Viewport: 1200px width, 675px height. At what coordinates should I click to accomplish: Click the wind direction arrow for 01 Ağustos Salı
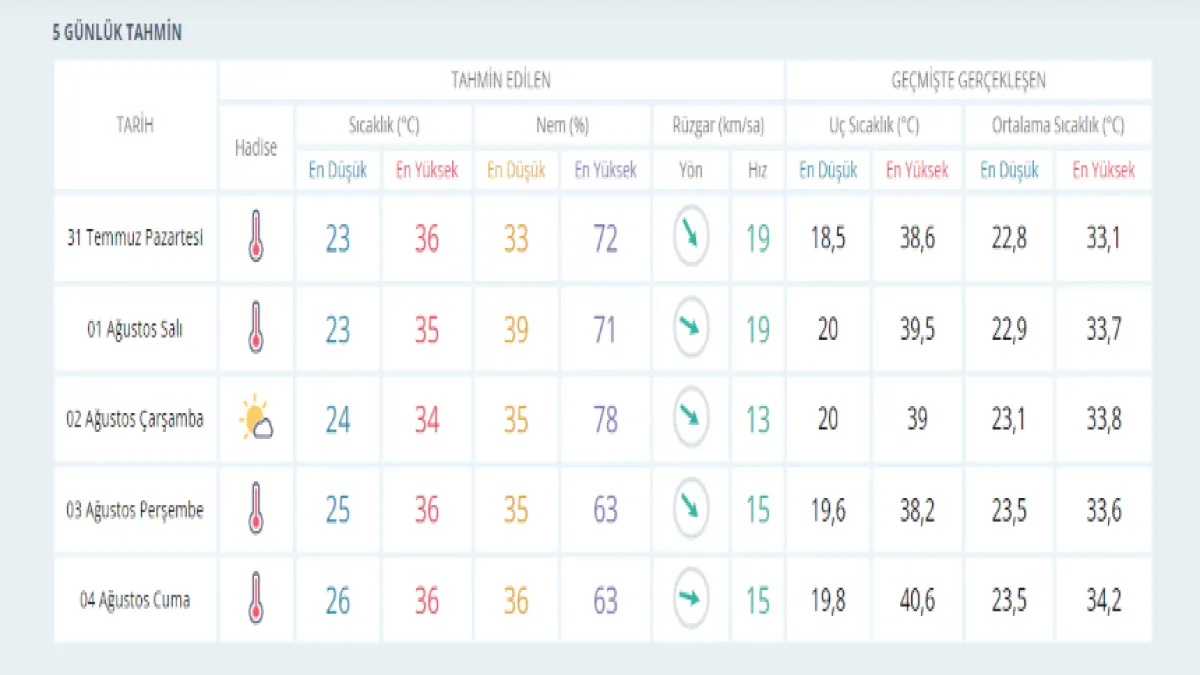pos(691,328)
